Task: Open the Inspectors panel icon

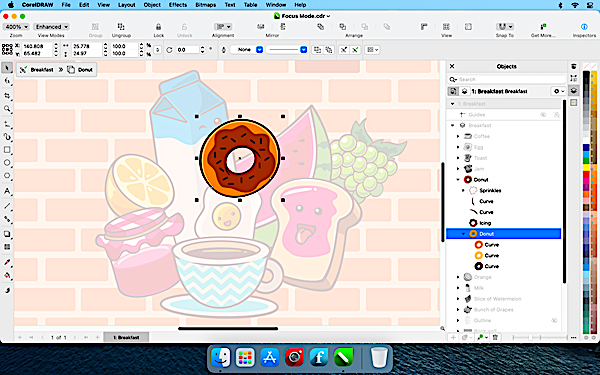Action: 584,26
